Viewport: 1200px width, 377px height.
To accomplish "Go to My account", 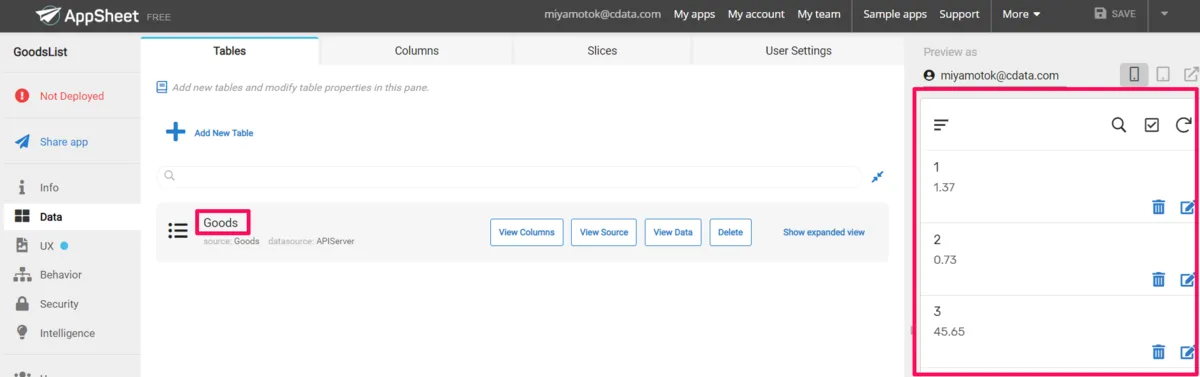I will pyautogui.click(x=756, y=14).
